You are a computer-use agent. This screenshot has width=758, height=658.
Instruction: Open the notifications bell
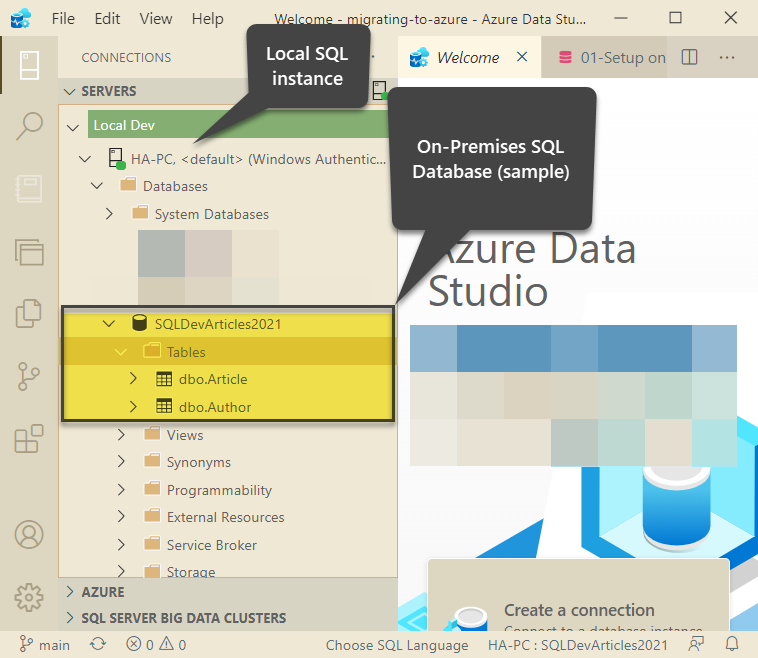click(x=732, y=644)
